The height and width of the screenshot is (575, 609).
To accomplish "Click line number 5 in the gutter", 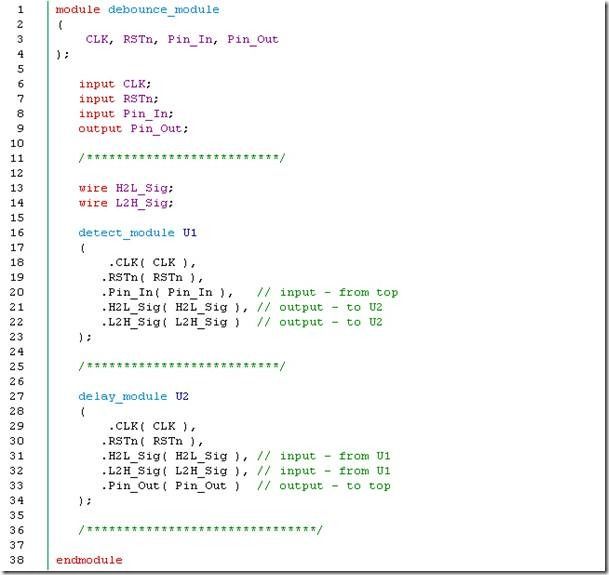I will [21, 69].
